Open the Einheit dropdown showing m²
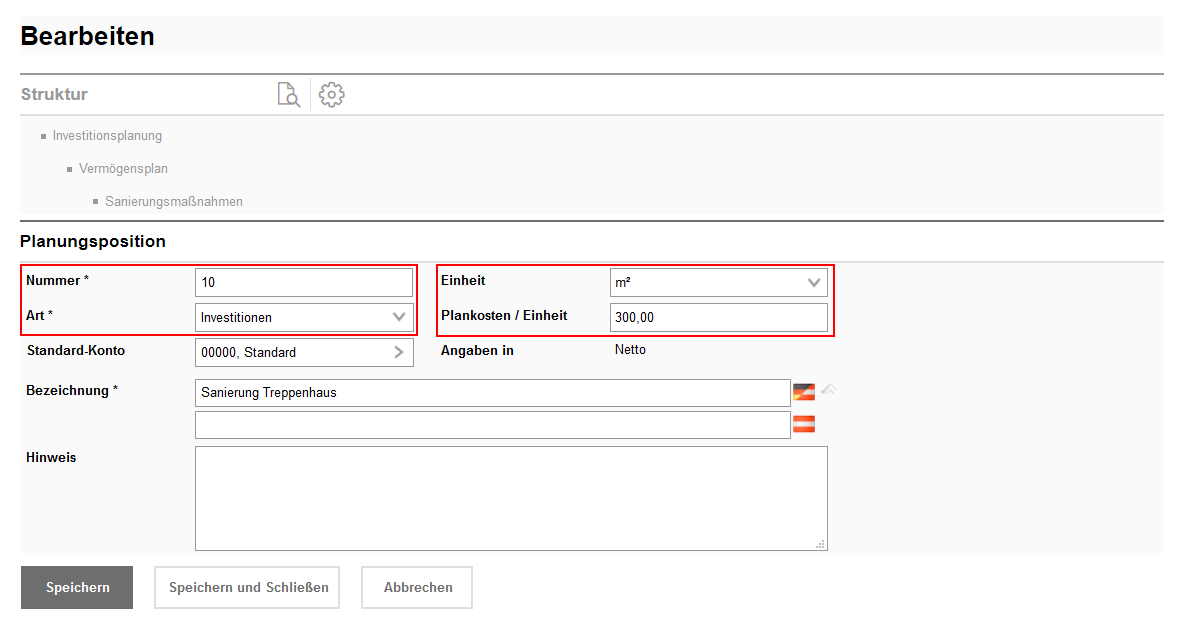 (x=718, y=282)
